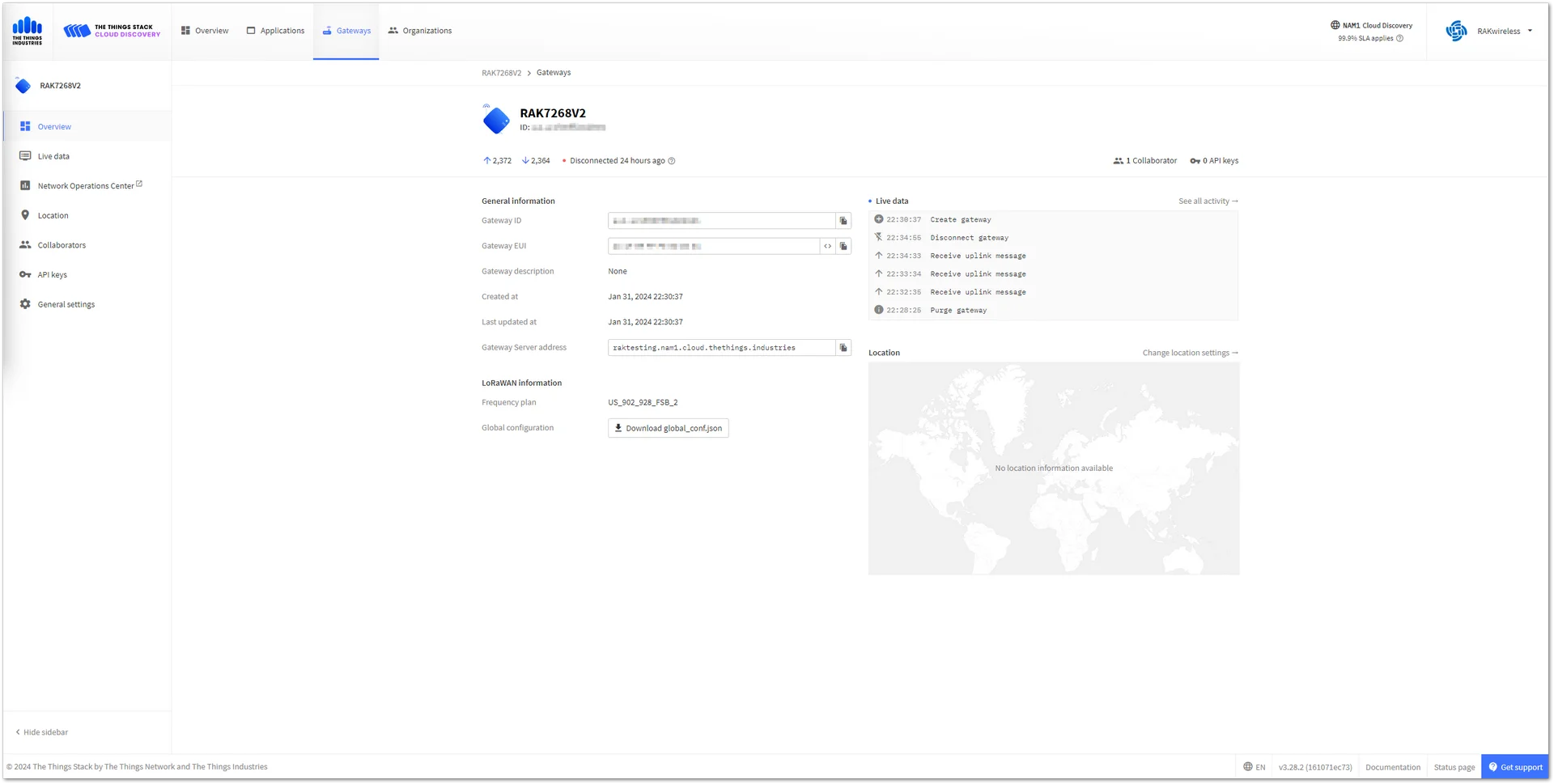Click the Gateways breadcrumb
This screenshot has height=784, width=1554.
click(554, 73)
